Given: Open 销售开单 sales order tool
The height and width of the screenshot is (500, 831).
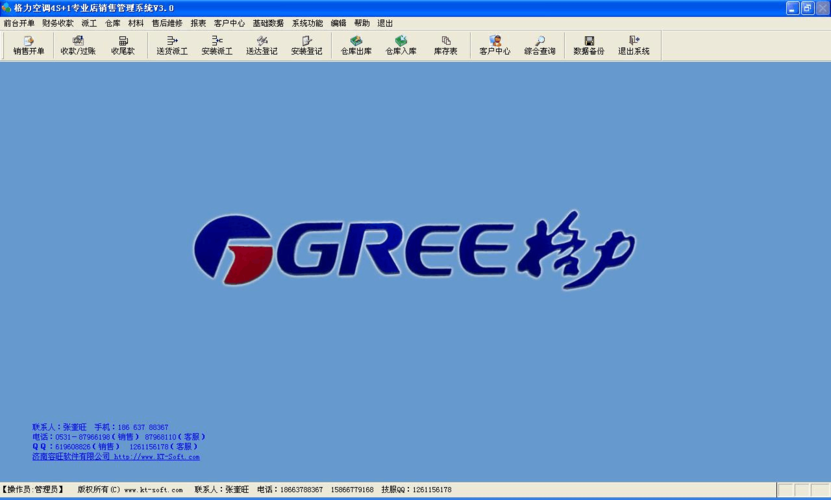Looking at the screenshot, I should pyautogui.click(x=29, y=45).
